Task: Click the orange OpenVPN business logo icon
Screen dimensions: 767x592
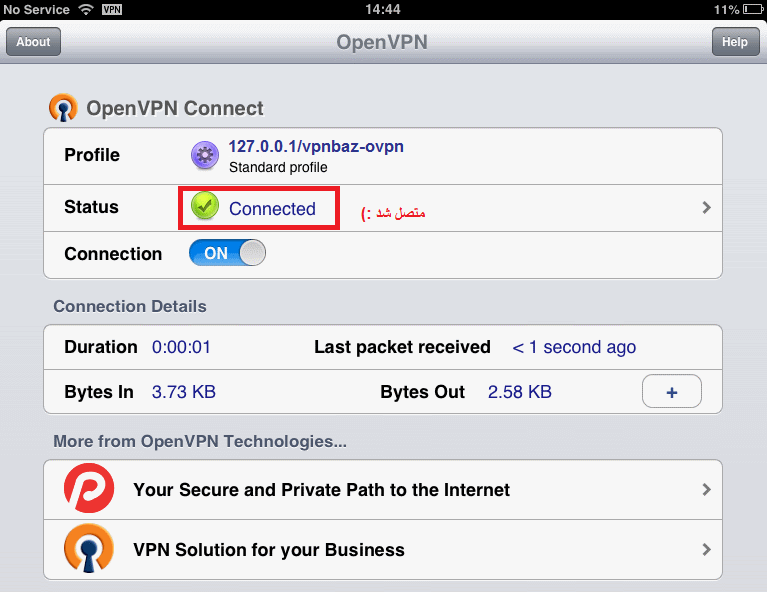Action: coord(89,548)
